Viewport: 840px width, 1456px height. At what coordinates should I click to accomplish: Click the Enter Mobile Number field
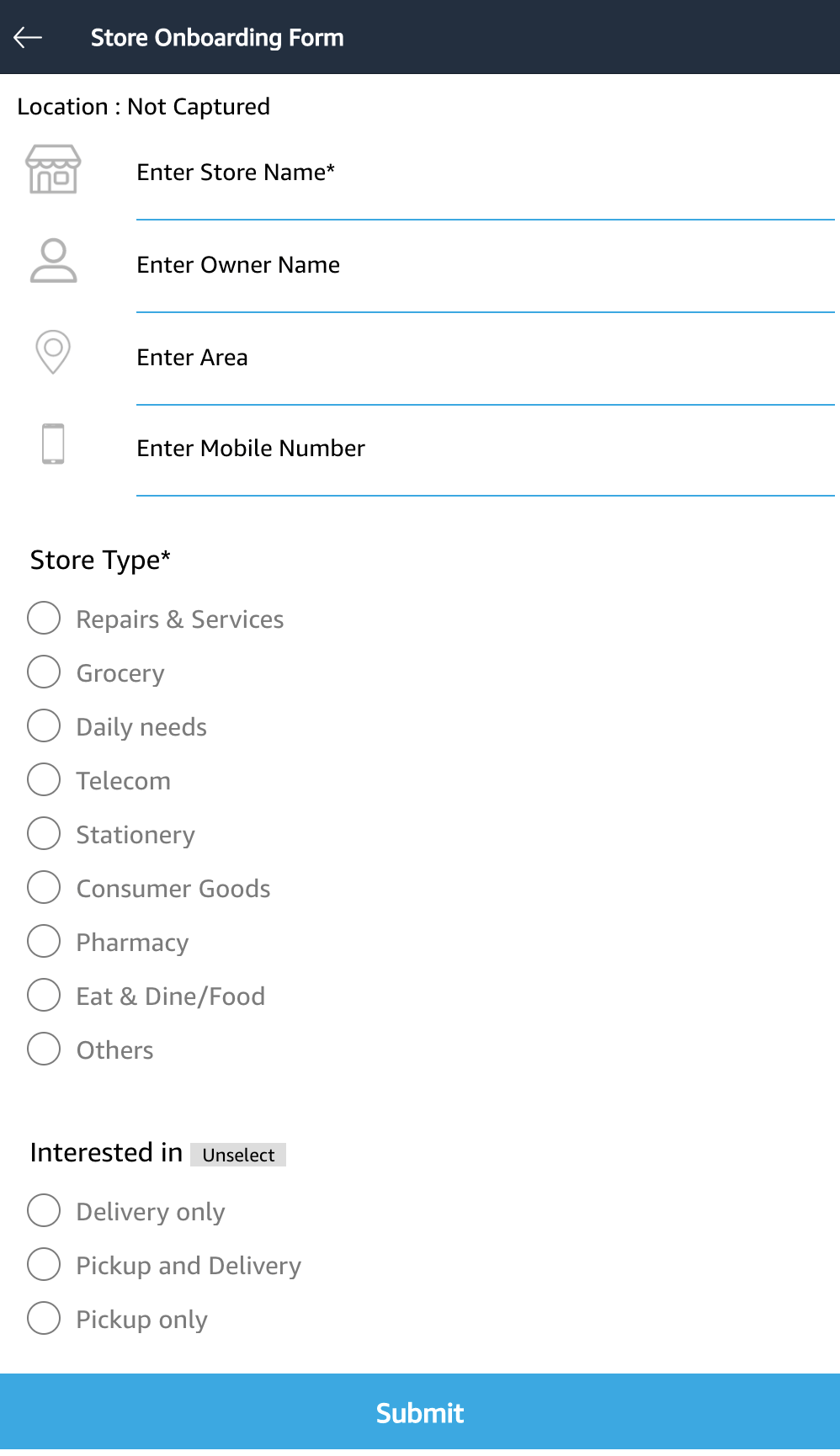tap(485, 449)
